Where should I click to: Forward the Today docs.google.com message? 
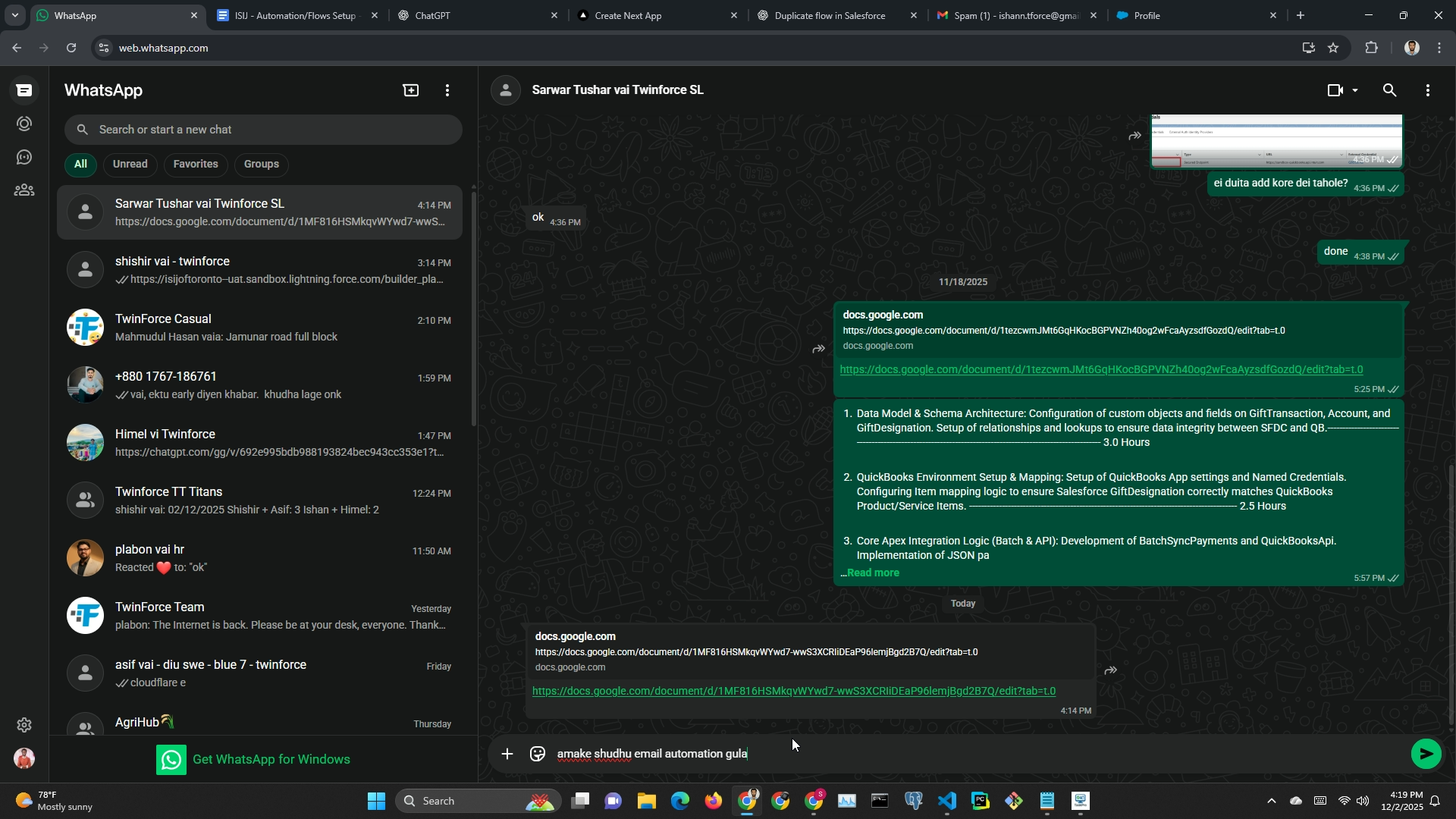pos(1111,670)
